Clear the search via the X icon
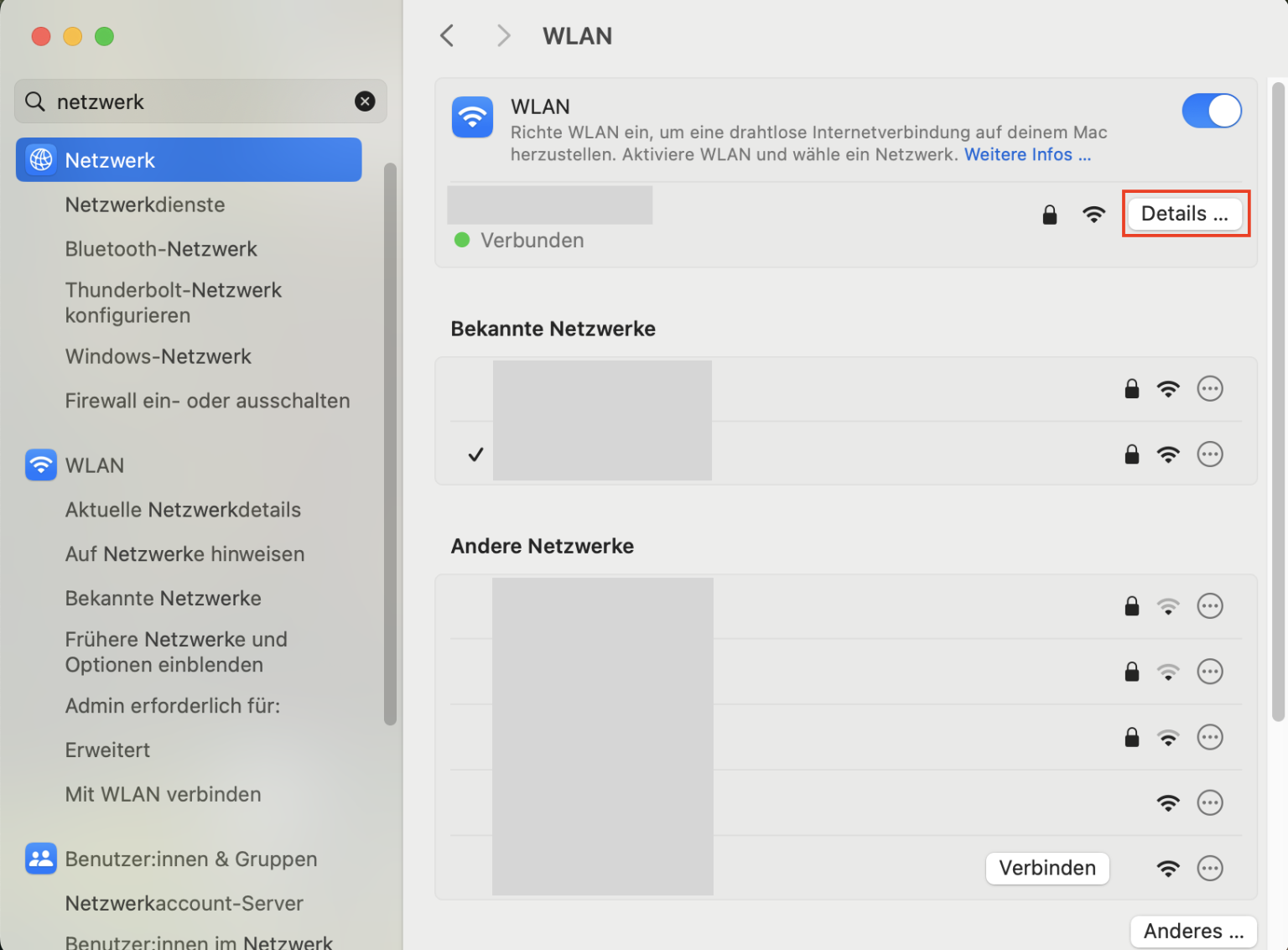 click(365, 101)
